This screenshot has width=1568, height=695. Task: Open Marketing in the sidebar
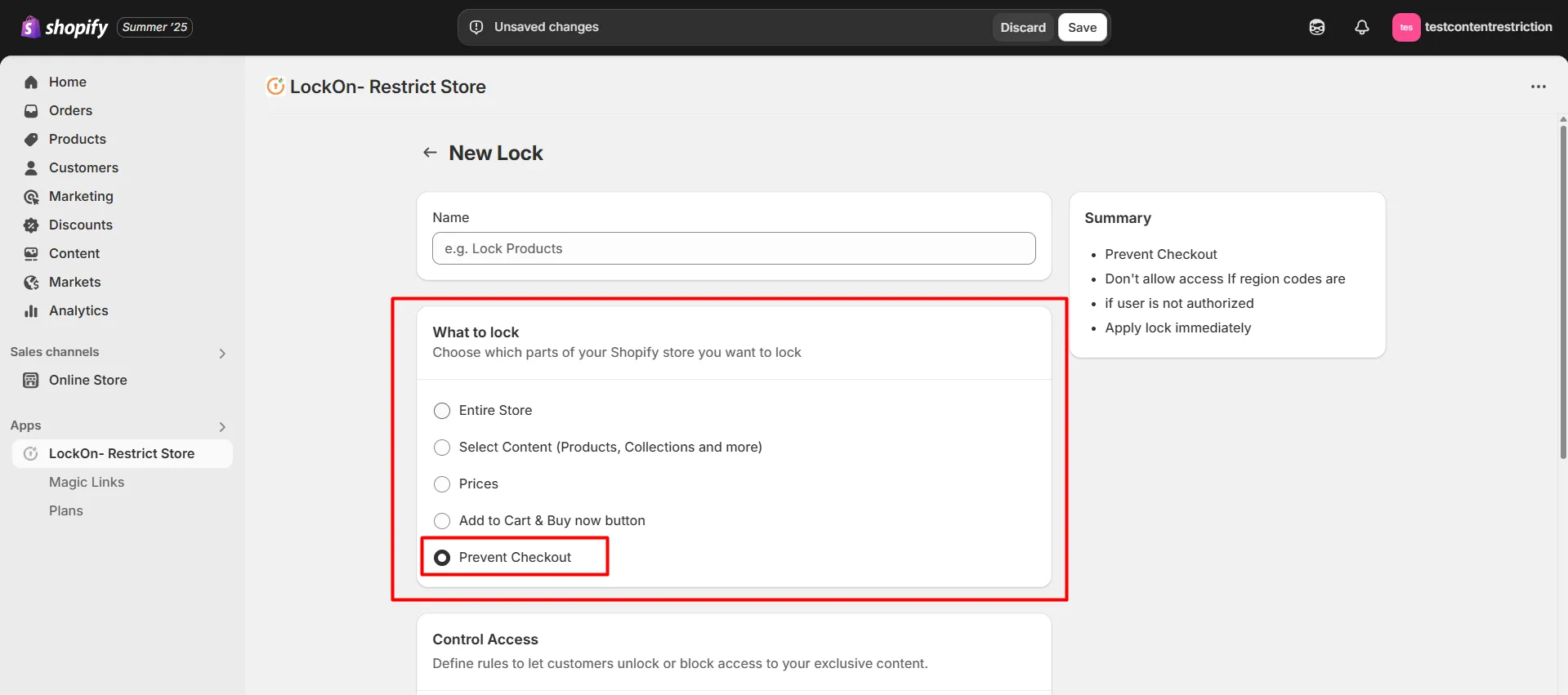click(x=123, y=196)
